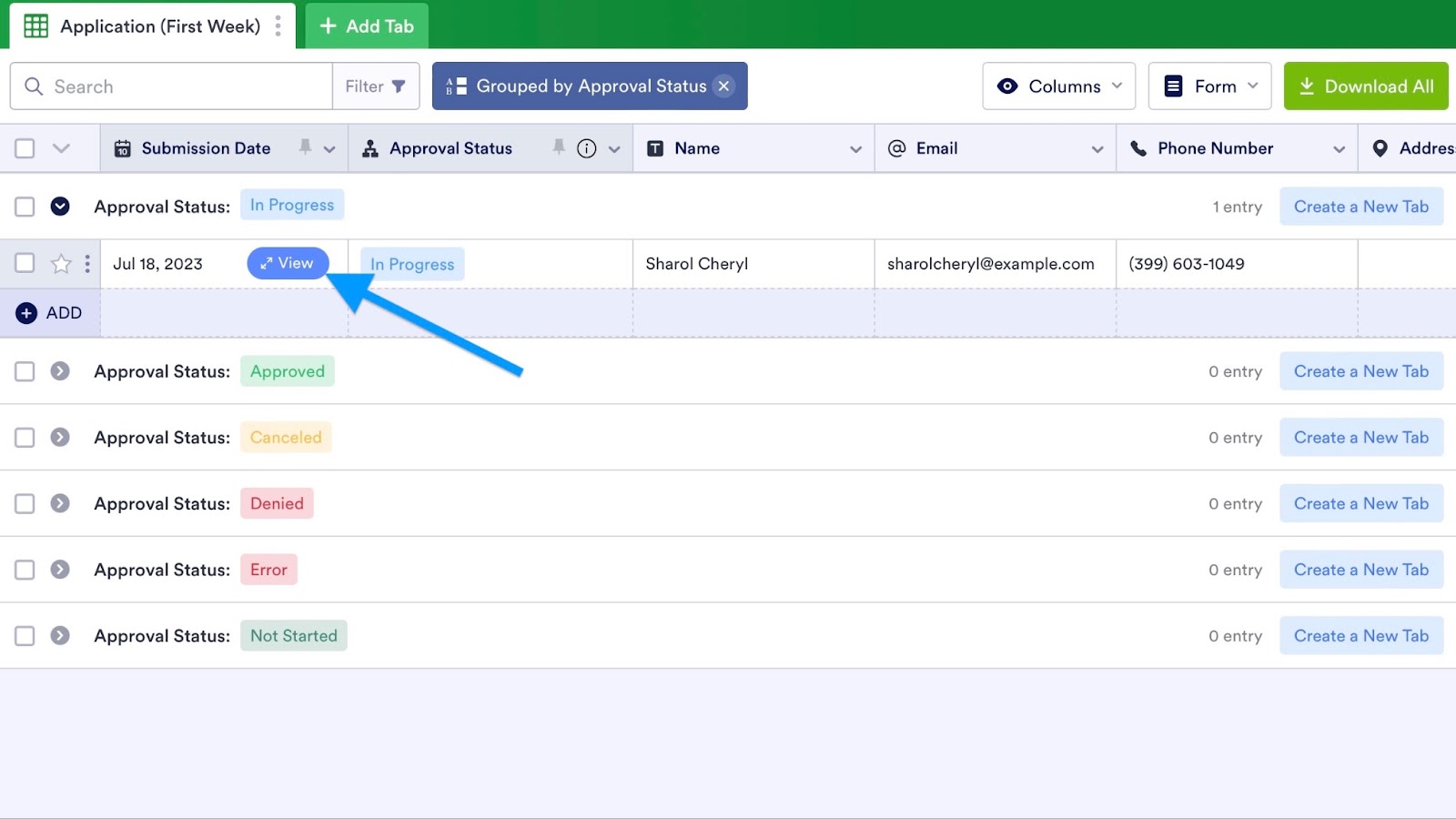1456x819 pixels.
Task: Click info icon in Approval Status header
Action: coord(587,148)
